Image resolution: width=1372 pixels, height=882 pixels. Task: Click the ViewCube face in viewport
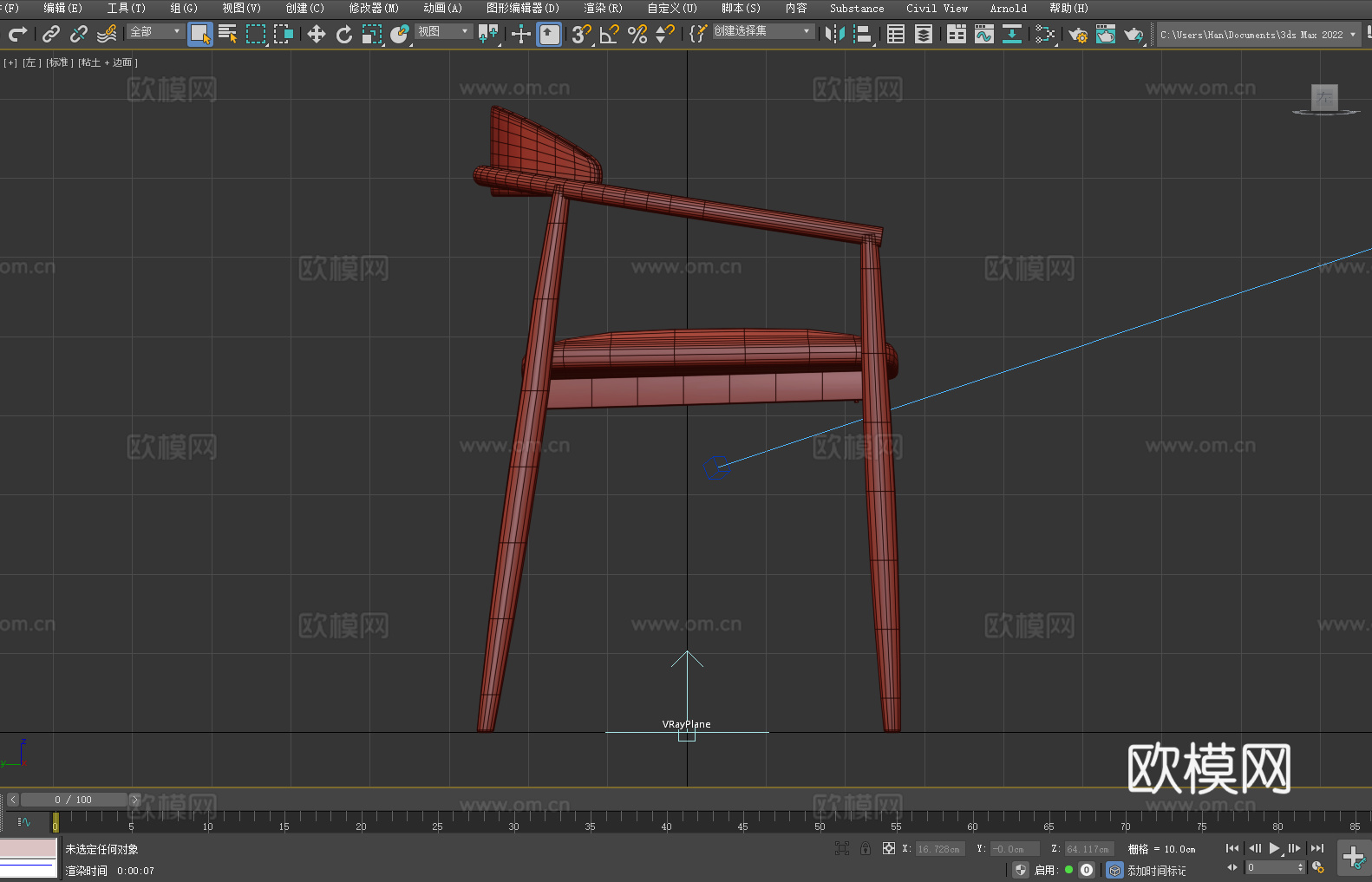(1324, 97)
